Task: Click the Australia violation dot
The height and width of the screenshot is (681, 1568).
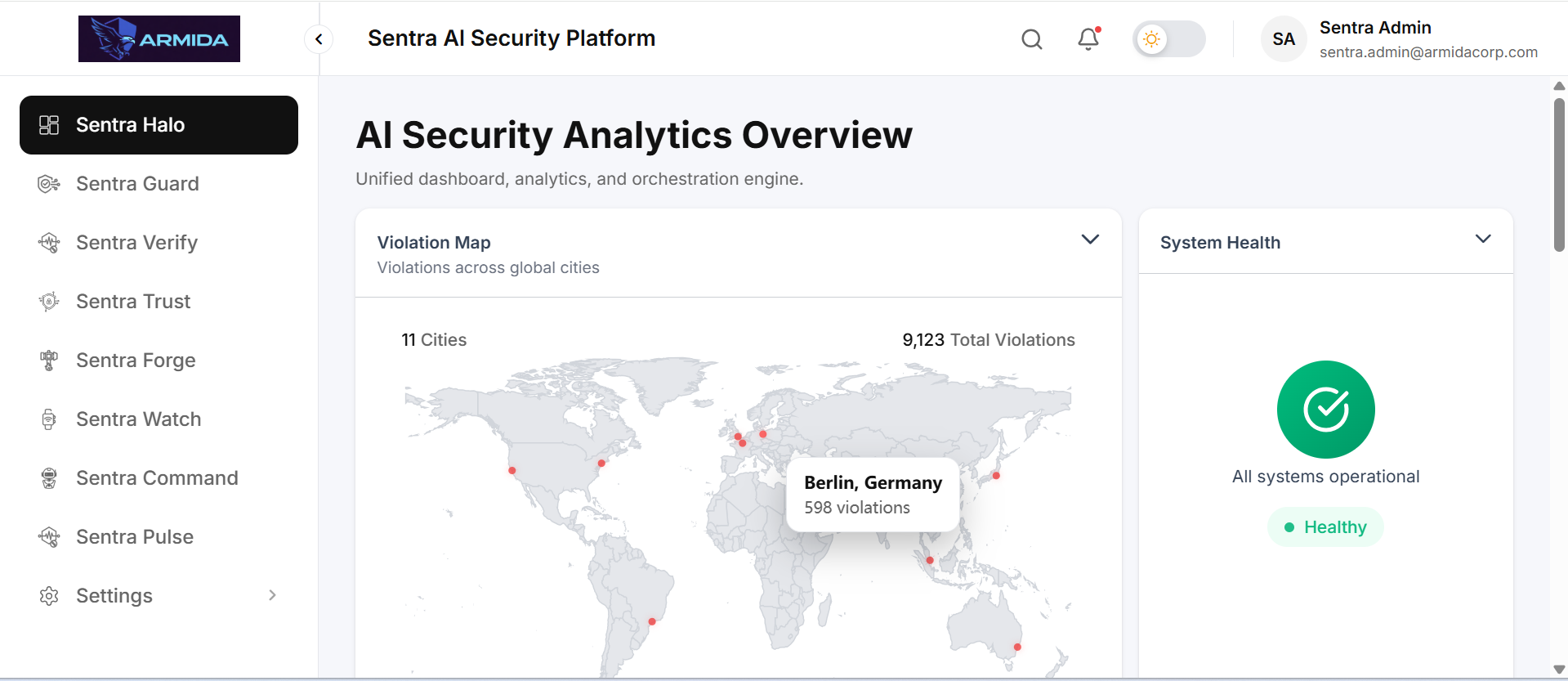Action: (1017, 647)
